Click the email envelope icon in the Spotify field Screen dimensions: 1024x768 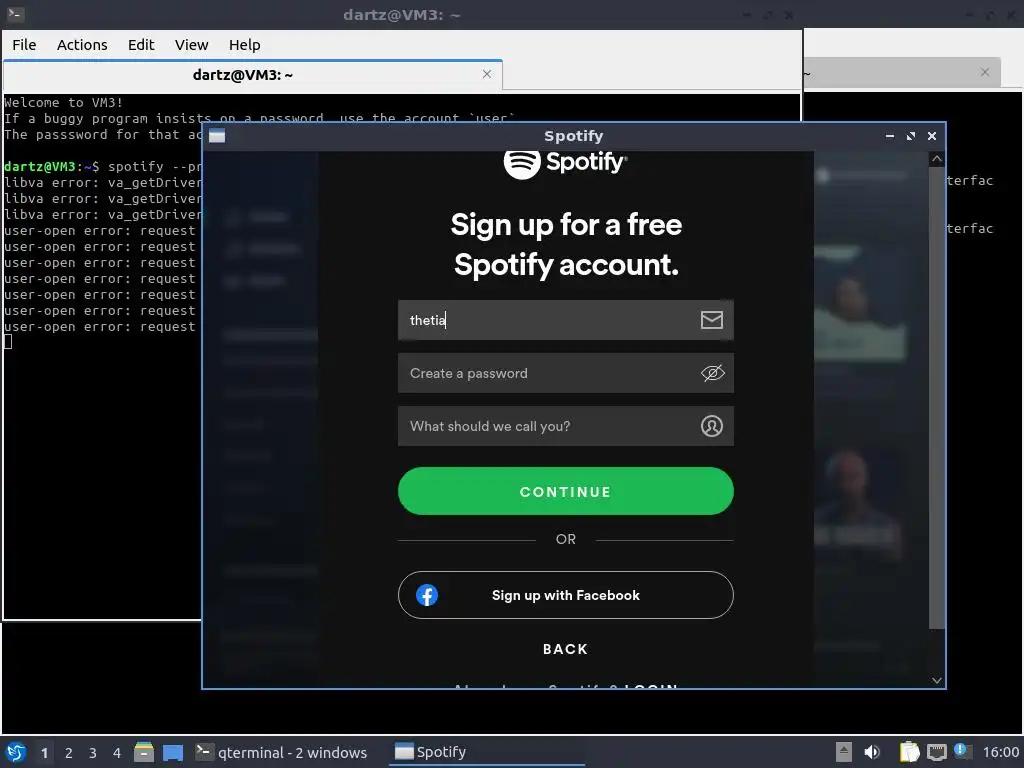point(711,320)
